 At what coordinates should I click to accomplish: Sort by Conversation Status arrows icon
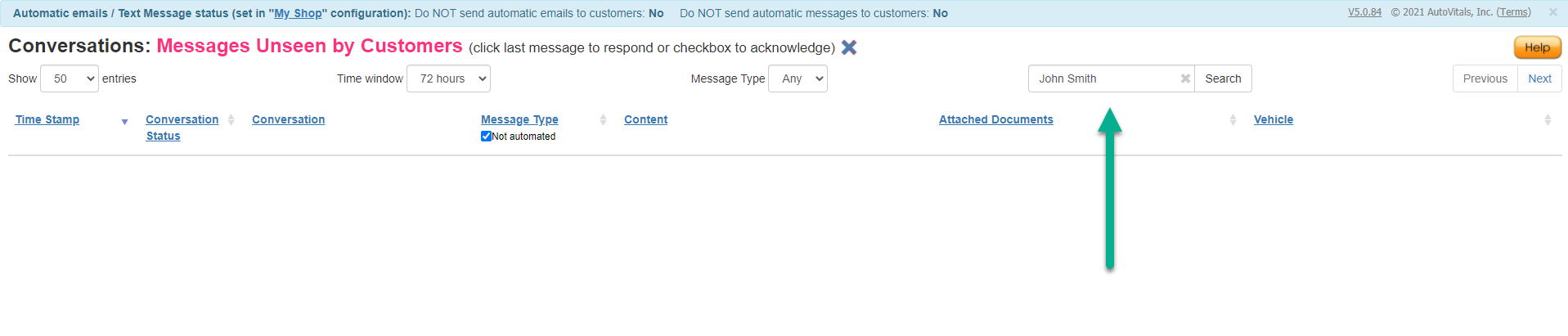[x=231, y=120]
